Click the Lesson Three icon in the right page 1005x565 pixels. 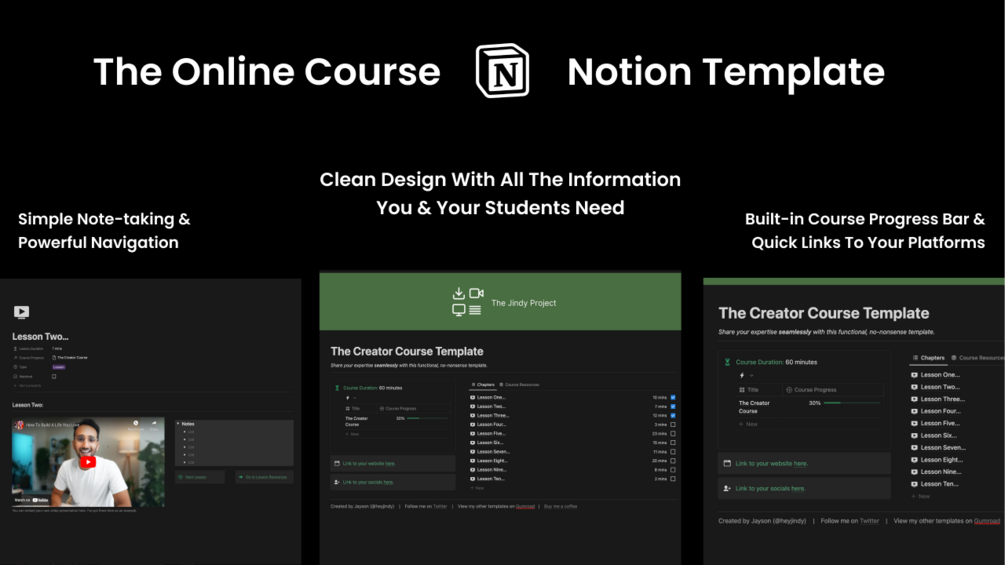click(x=914, y=399)
